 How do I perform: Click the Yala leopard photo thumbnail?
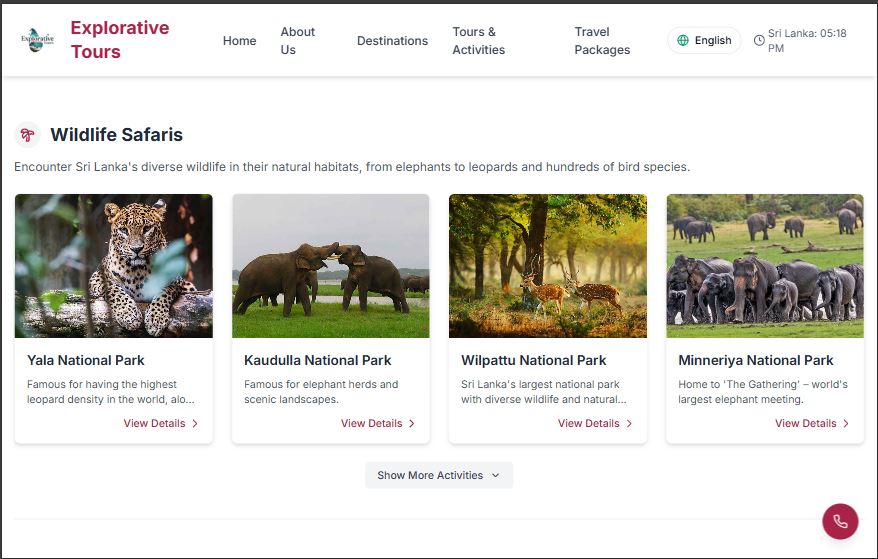114,266
